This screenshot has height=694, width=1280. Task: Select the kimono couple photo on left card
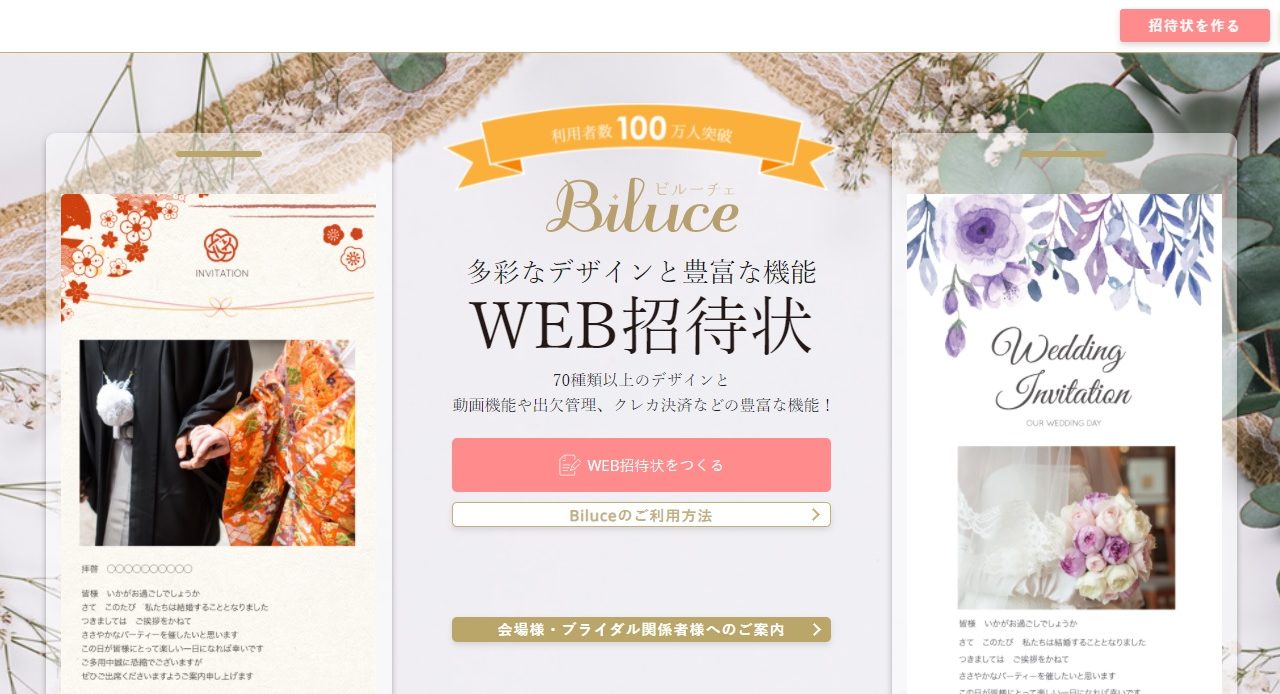(217, 443)
